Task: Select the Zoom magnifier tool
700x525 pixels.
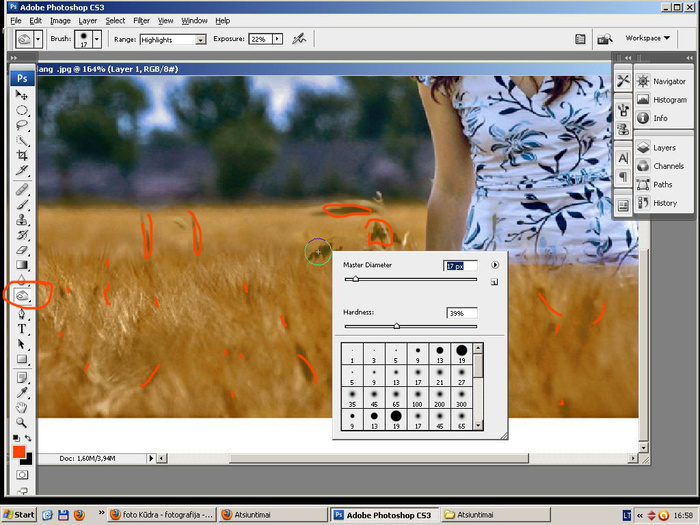Action: (x=22, y=423)
